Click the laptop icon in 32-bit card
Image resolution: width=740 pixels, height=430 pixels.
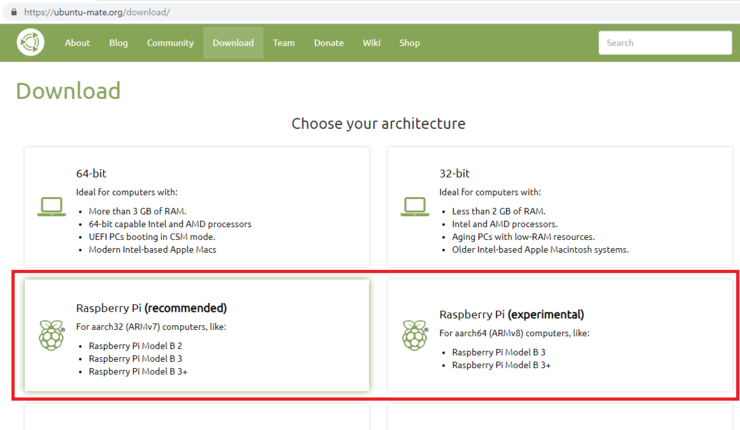pos(415,207)
